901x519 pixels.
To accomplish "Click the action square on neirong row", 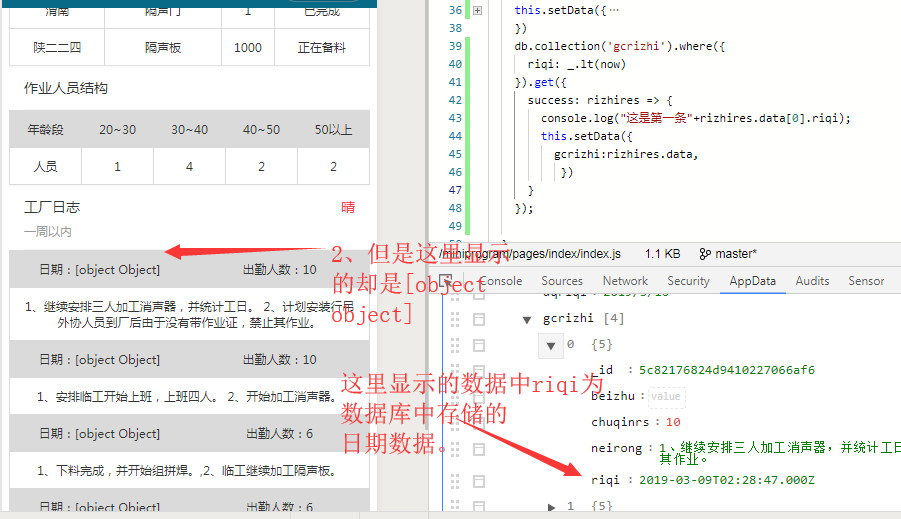I will point(479,449).
